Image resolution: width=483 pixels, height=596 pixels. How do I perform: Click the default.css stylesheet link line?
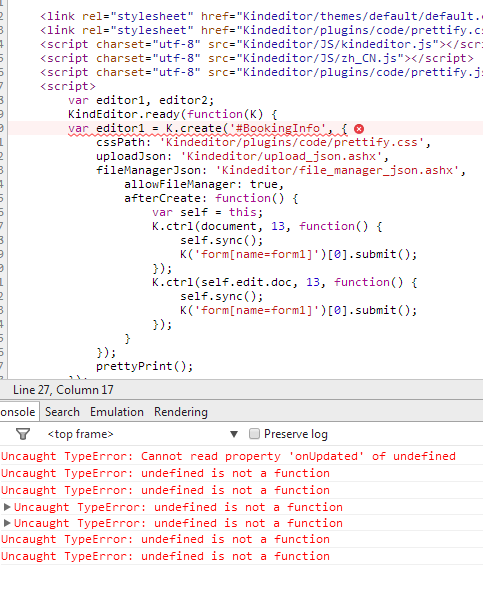click(x=261, y=16)
